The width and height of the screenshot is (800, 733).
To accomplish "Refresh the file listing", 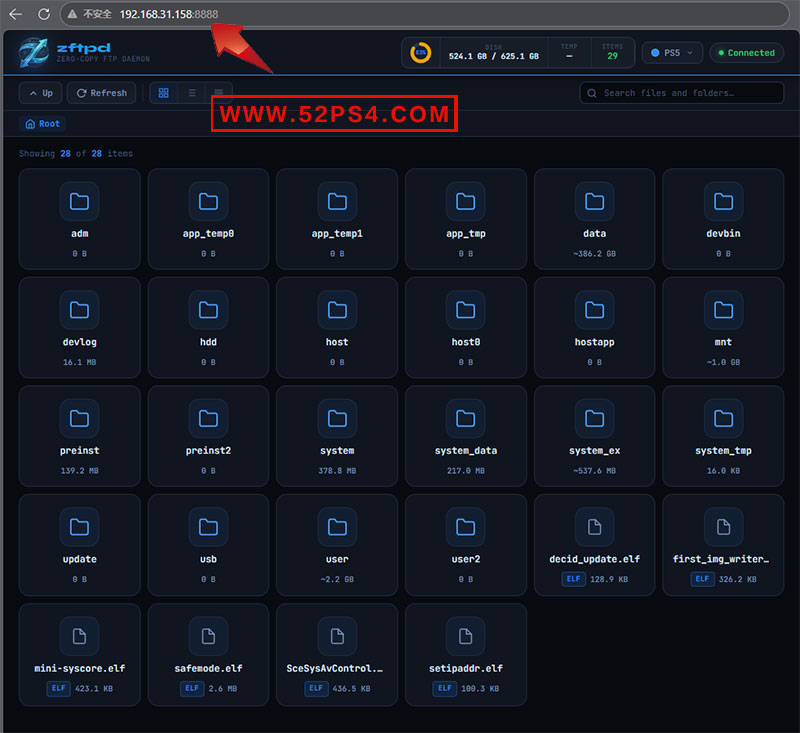I will [x=101, y=93].
